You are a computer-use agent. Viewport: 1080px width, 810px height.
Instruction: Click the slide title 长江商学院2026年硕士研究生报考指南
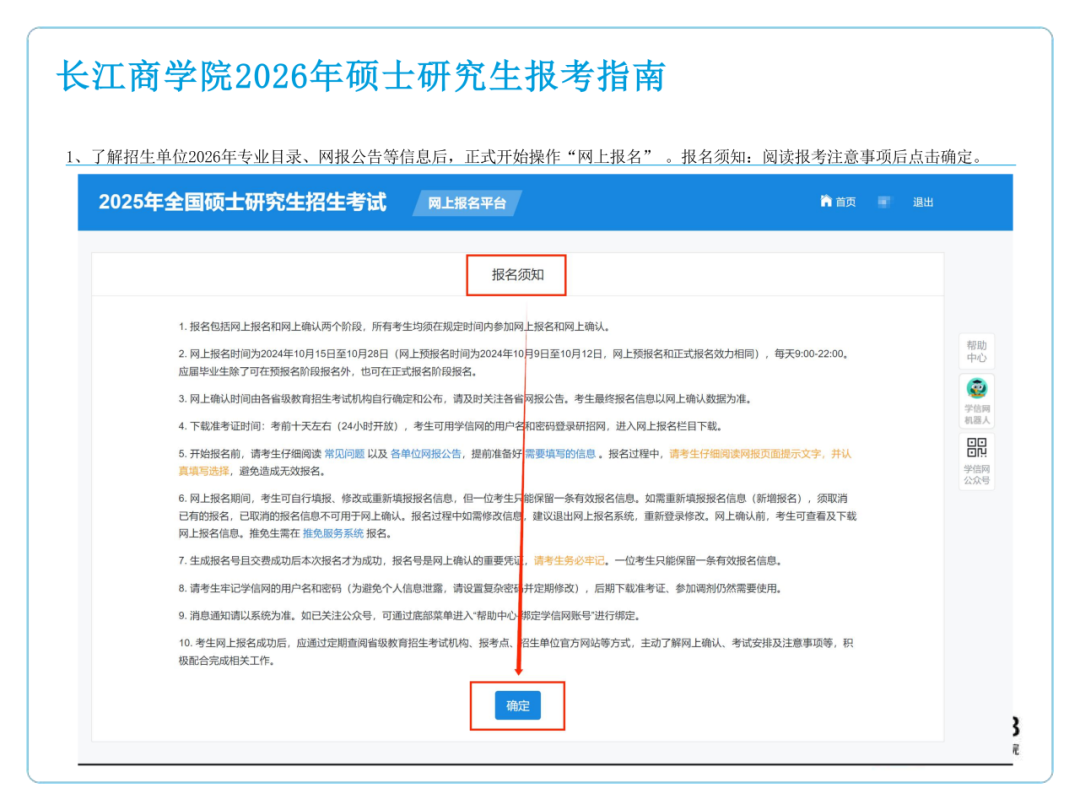coord(360,77)
